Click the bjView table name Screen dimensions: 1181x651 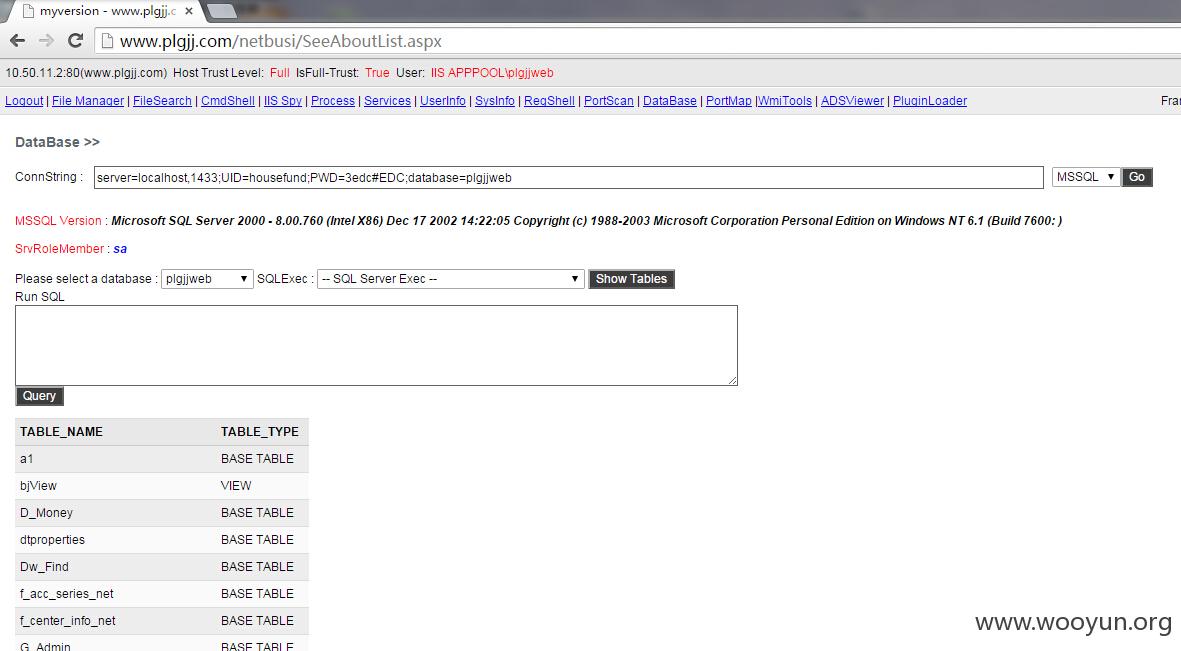pos(38,486)
